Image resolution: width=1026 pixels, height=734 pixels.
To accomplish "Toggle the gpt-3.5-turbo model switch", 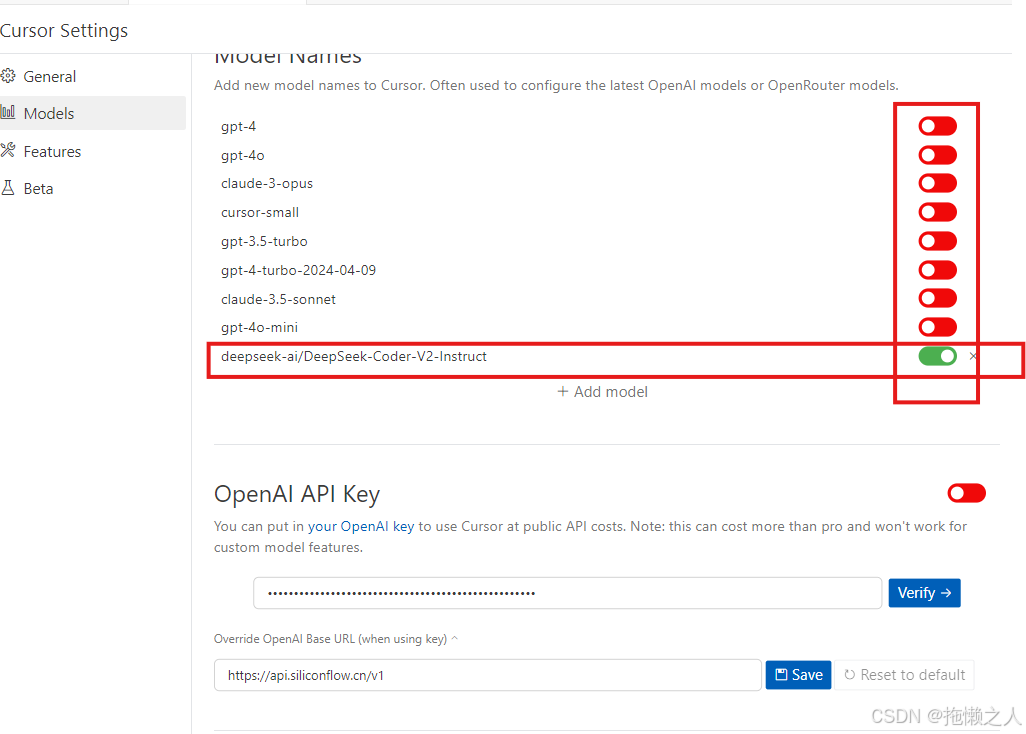I will point(937,241).
